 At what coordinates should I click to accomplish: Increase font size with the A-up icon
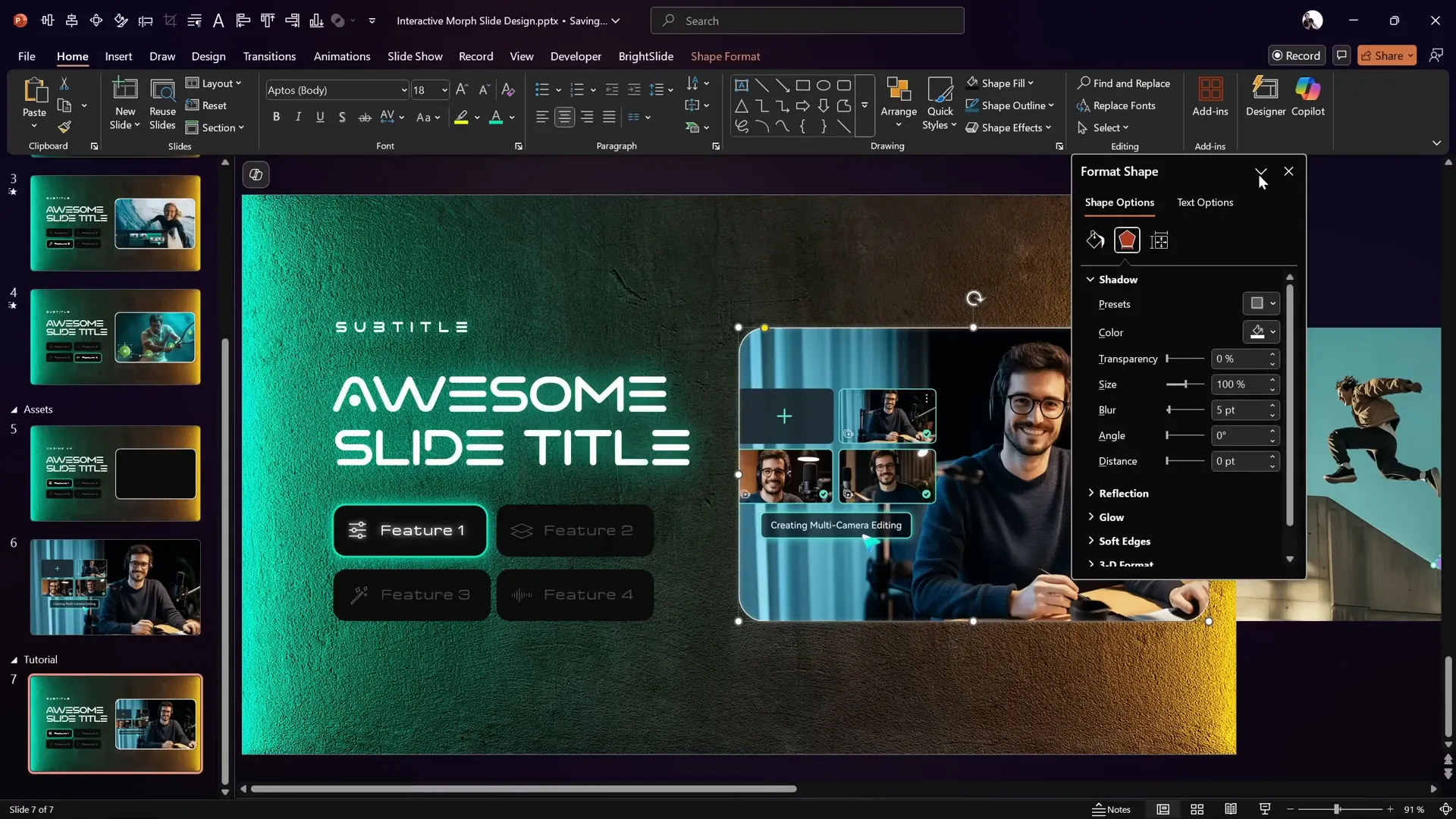click(x=462, y=89)
